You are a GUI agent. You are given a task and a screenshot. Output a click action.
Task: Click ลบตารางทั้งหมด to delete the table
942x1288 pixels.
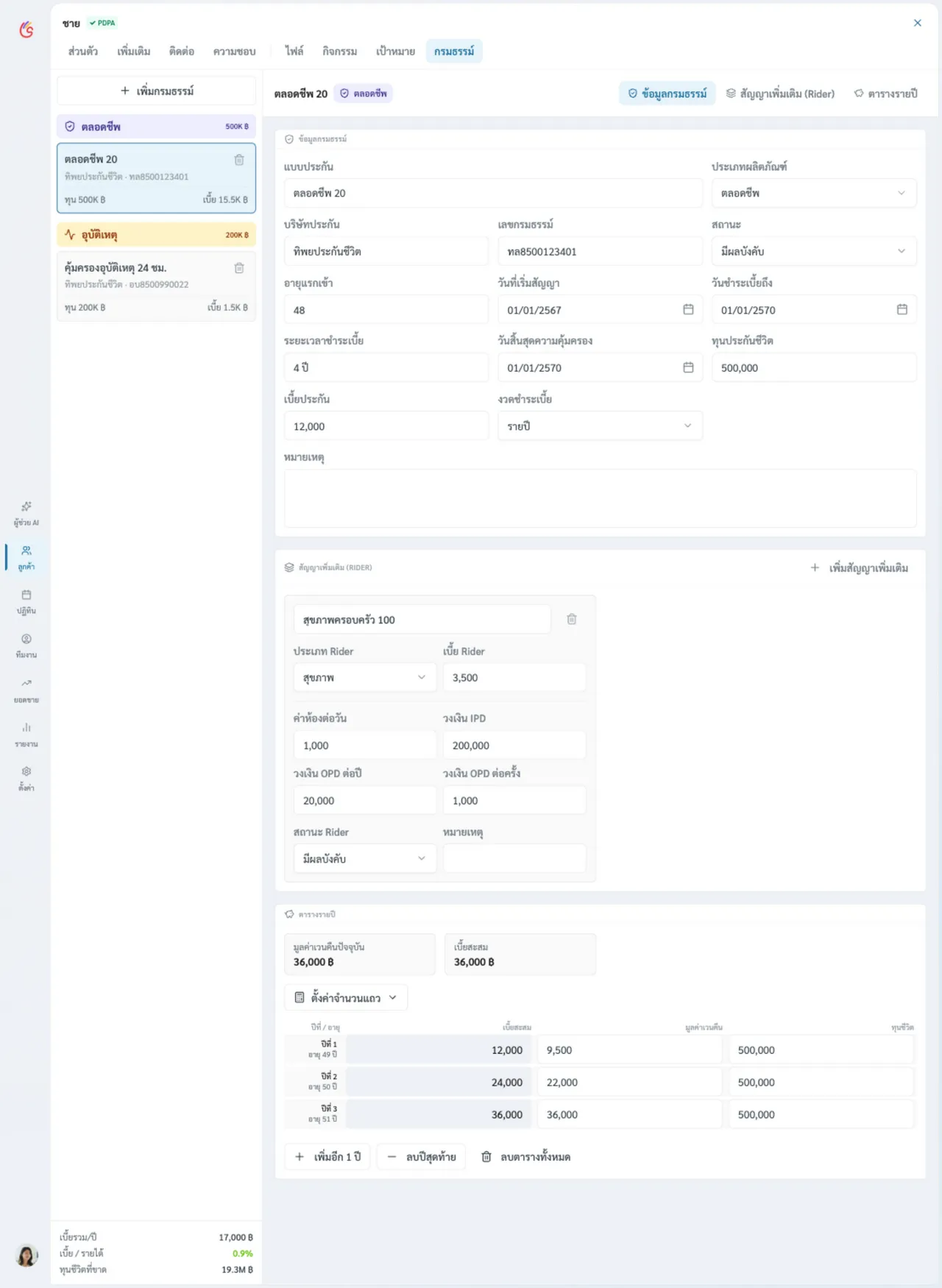[525, 1156]
